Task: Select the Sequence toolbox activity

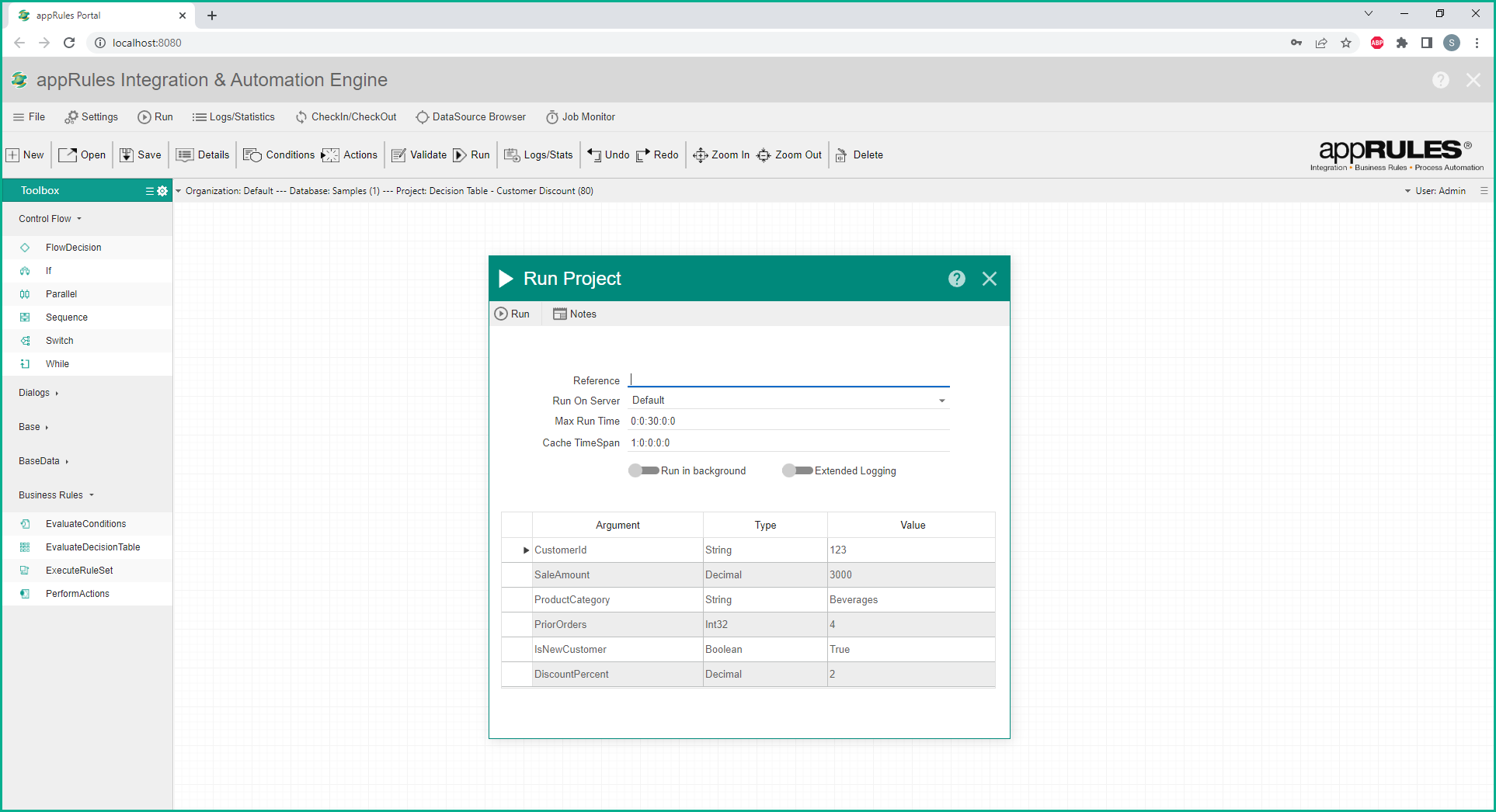Action: coord(87,318)
